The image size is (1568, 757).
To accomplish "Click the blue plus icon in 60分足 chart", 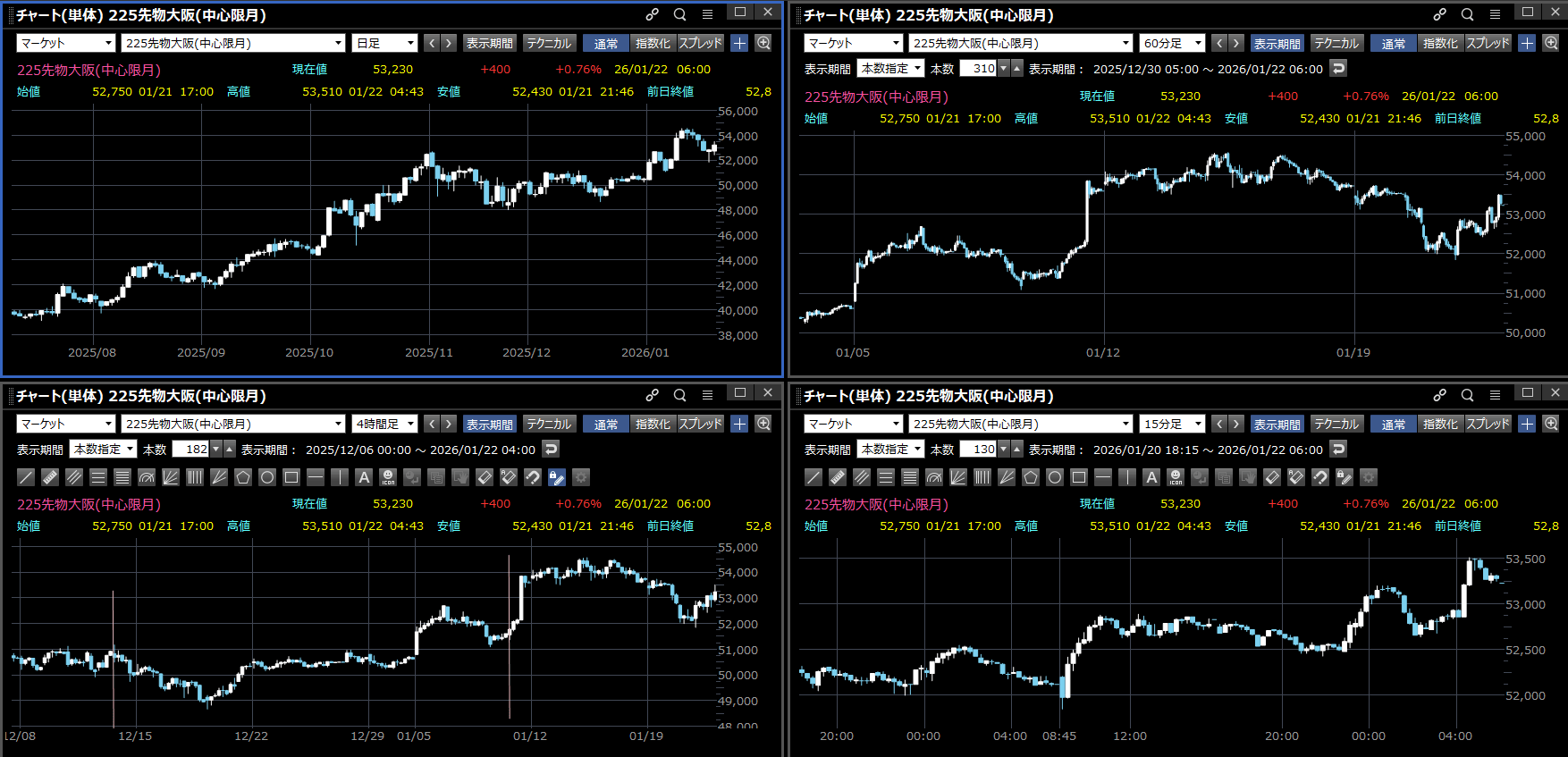I will (1527, 43).
